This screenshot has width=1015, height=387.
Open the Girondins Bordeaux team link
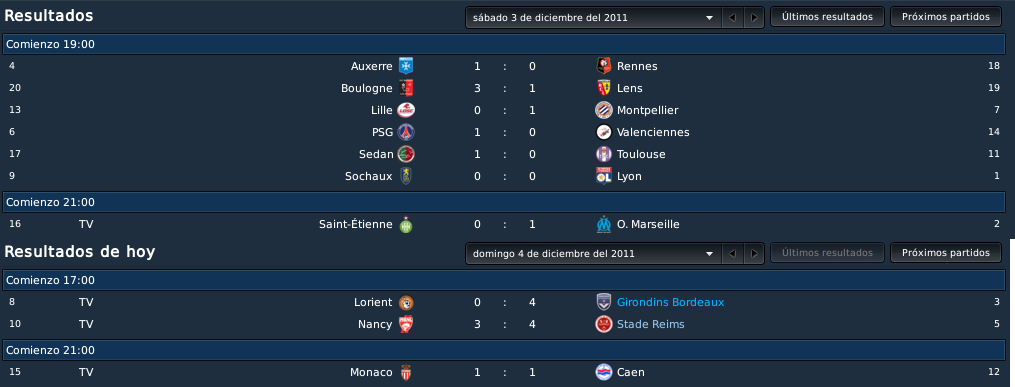670,302
